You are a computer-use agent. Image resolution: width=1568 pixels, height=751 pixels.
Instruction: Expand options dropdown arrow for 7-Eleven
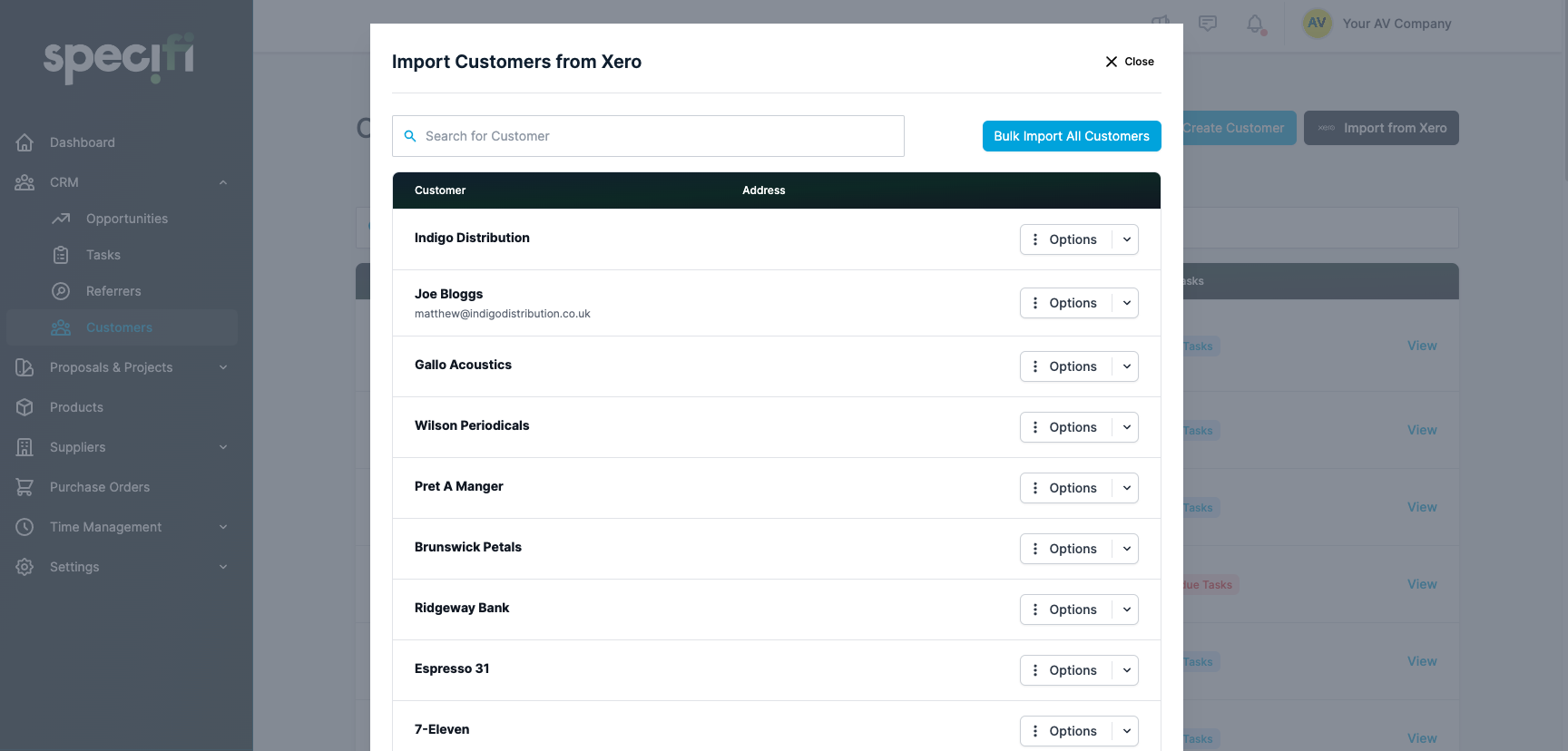(x=1126, y=731)
